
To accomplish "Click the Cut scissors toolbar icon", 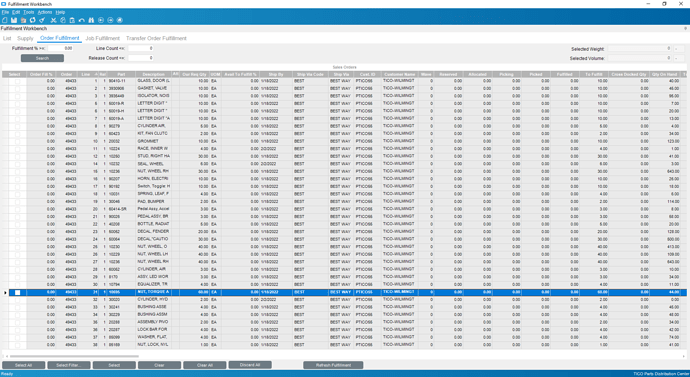I will point(54,20).
